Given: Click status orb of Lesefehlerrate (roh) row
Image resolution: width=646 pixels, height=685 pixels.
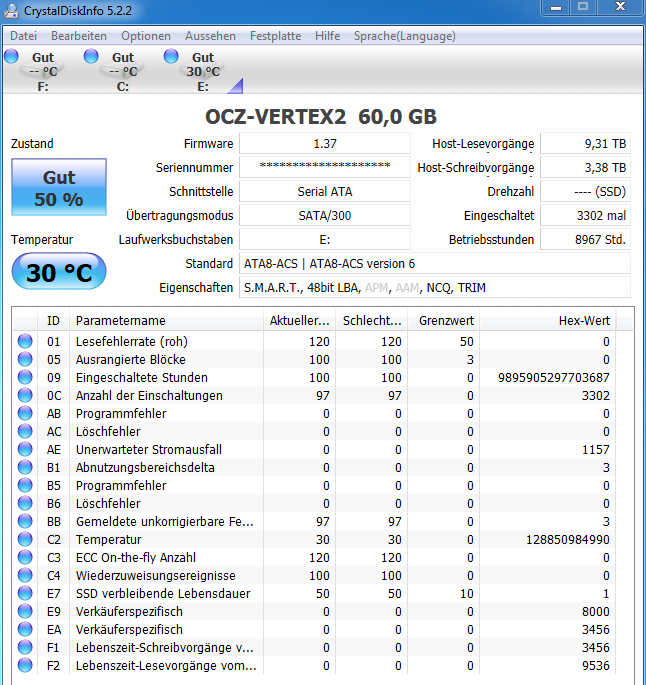Looking at the screenshot, I should pos(25,341).
